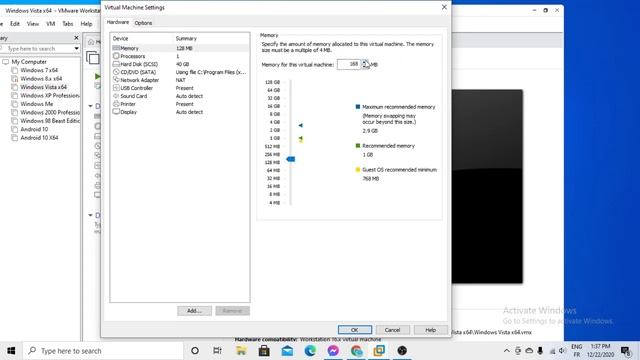Viewport: 640px width, 360px height.
Task: Click the ENG language indicator
Action: [576, 347]
